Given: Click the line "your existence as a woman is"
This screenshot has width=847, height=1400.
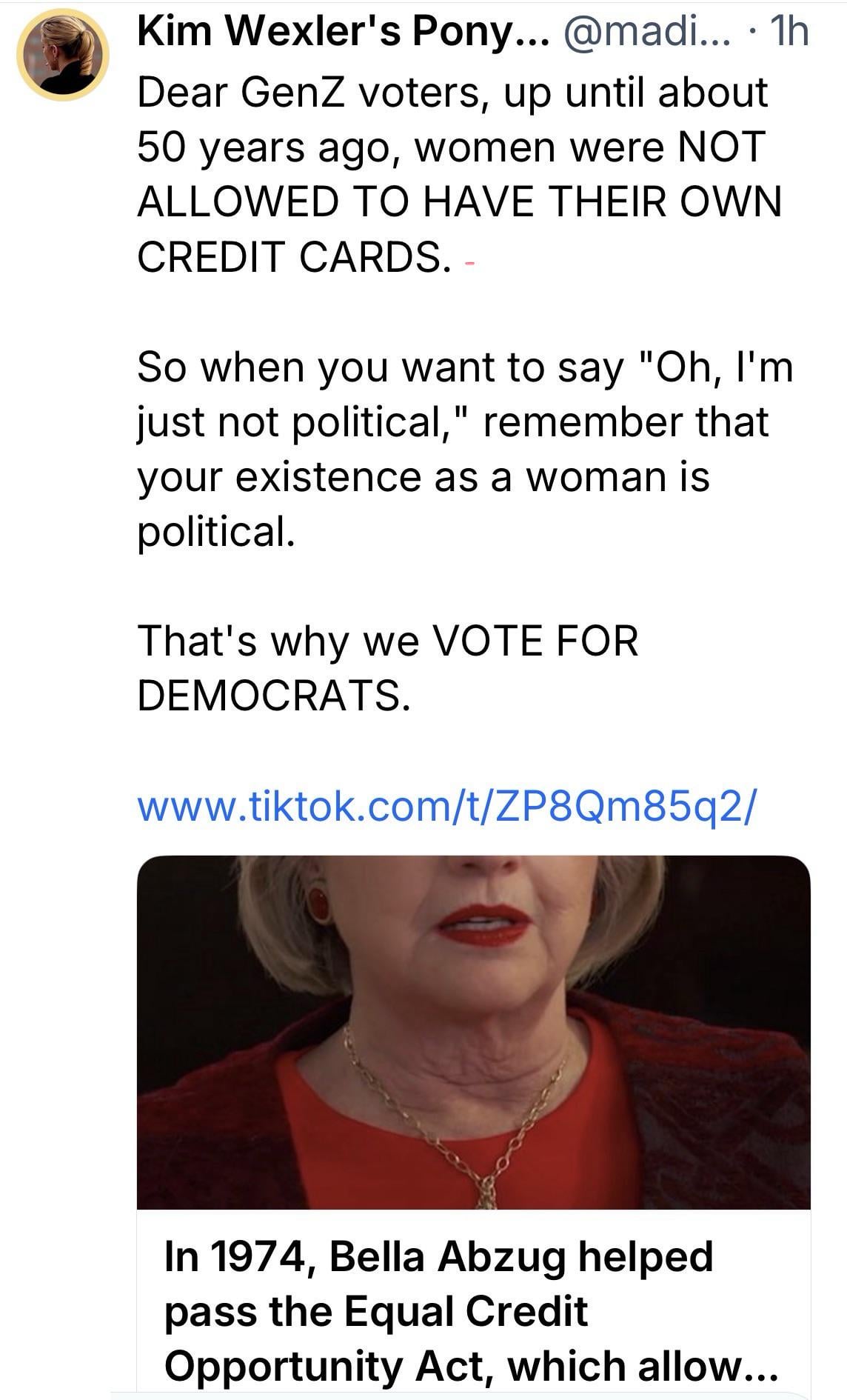Looking at the screenshot, I should click(423, 477).
